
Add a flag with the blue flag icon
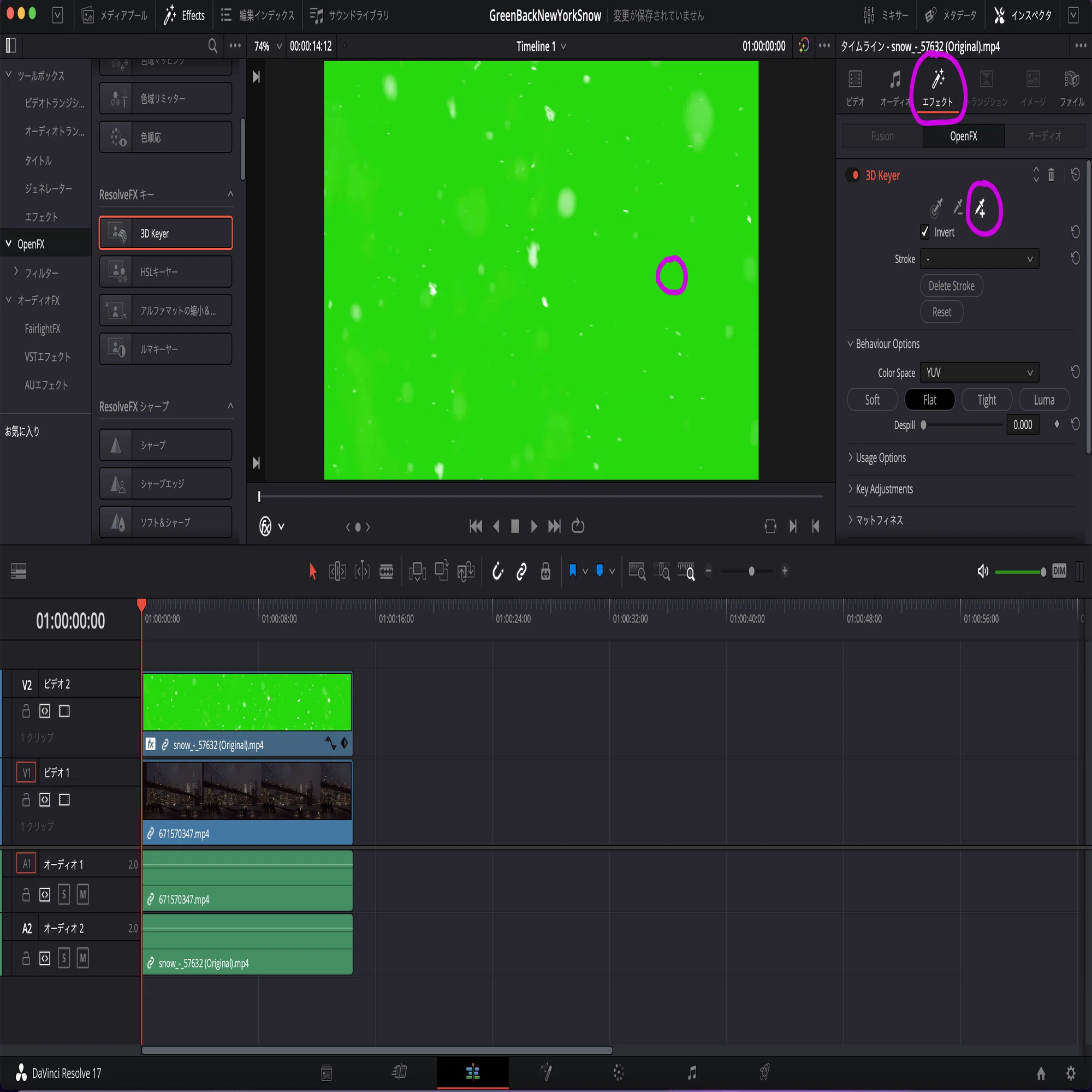[x=573, y=571]
